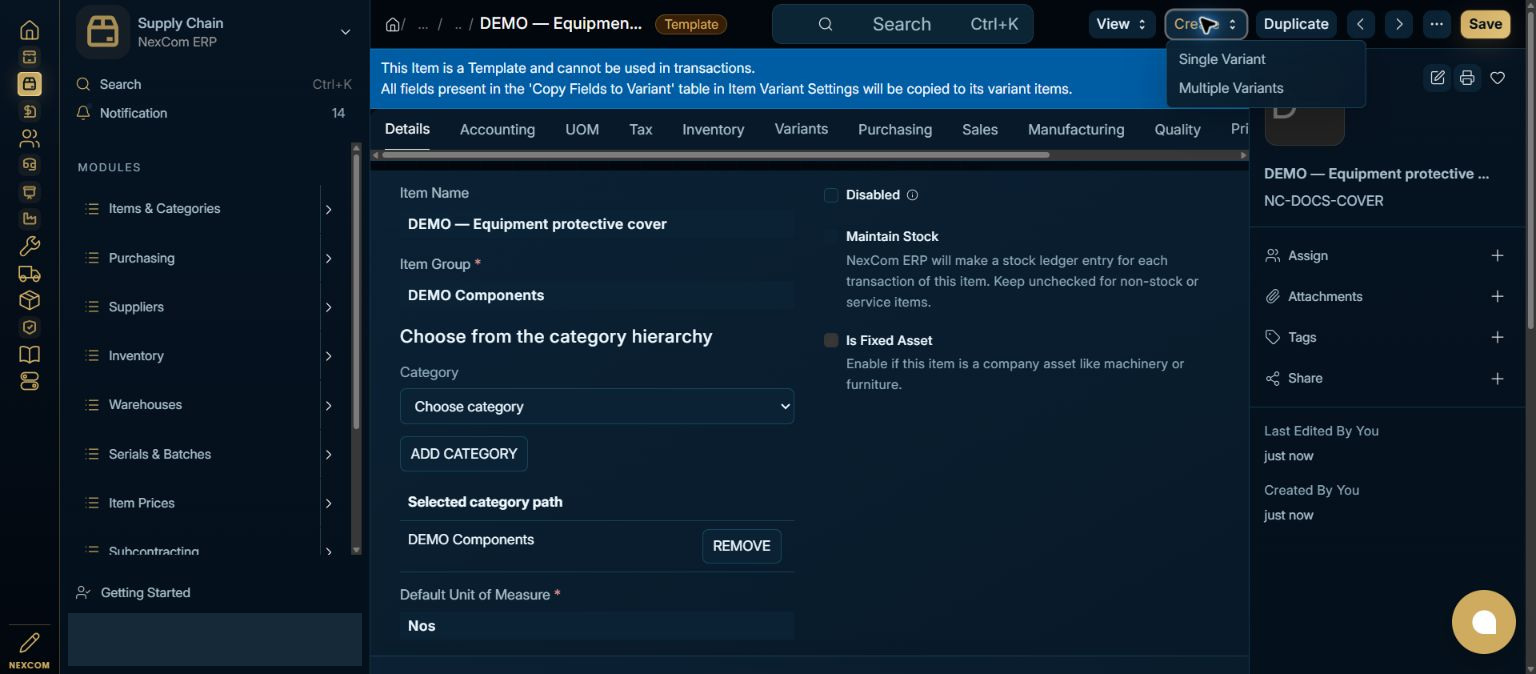Switch to the Manufacturing tab
Viewport: 1536px width, 674px height.
pos(1076,129)
